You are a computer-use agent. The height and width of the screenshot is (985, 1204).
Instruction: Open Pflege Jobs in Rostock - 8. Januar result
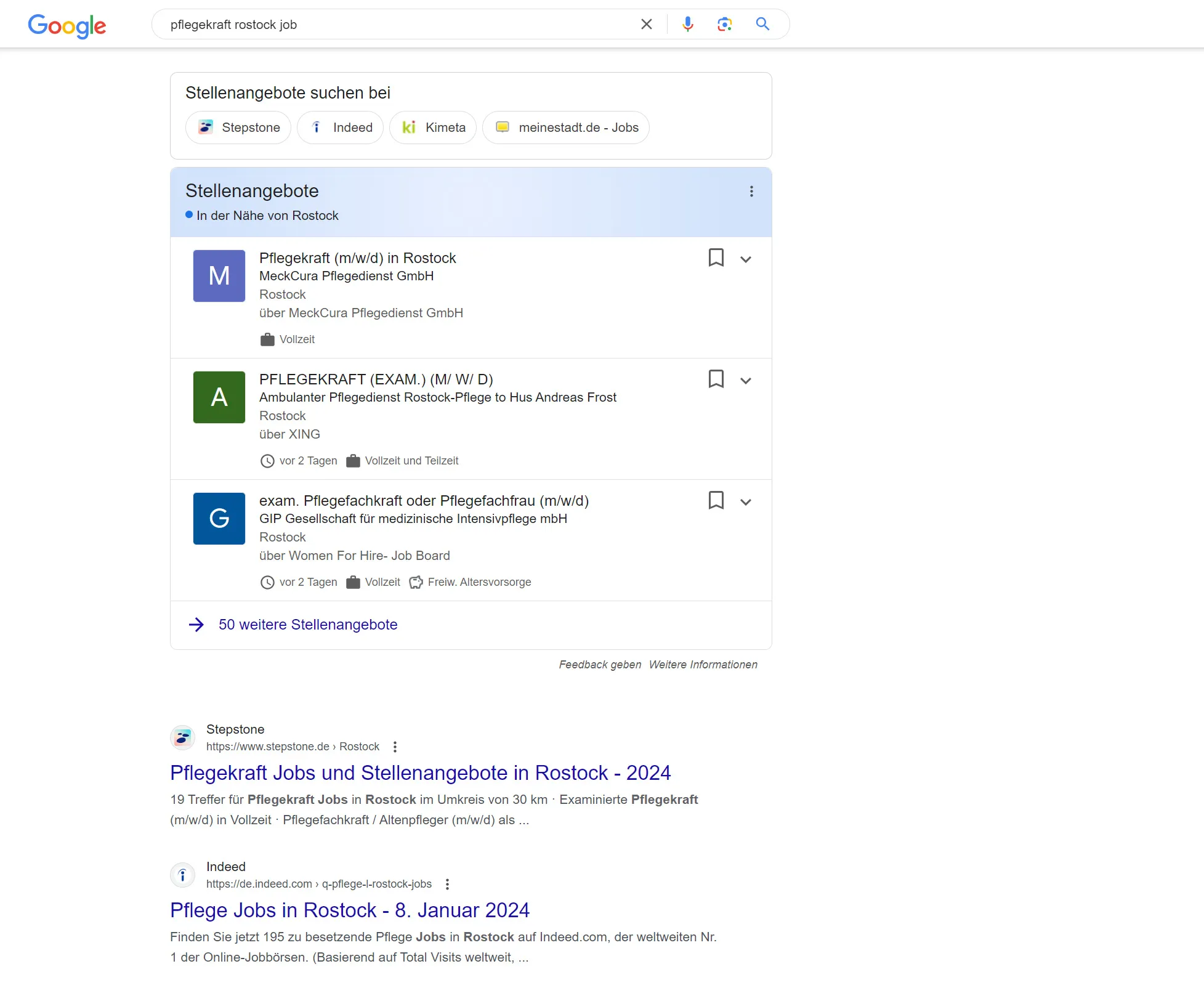point(350,910)
